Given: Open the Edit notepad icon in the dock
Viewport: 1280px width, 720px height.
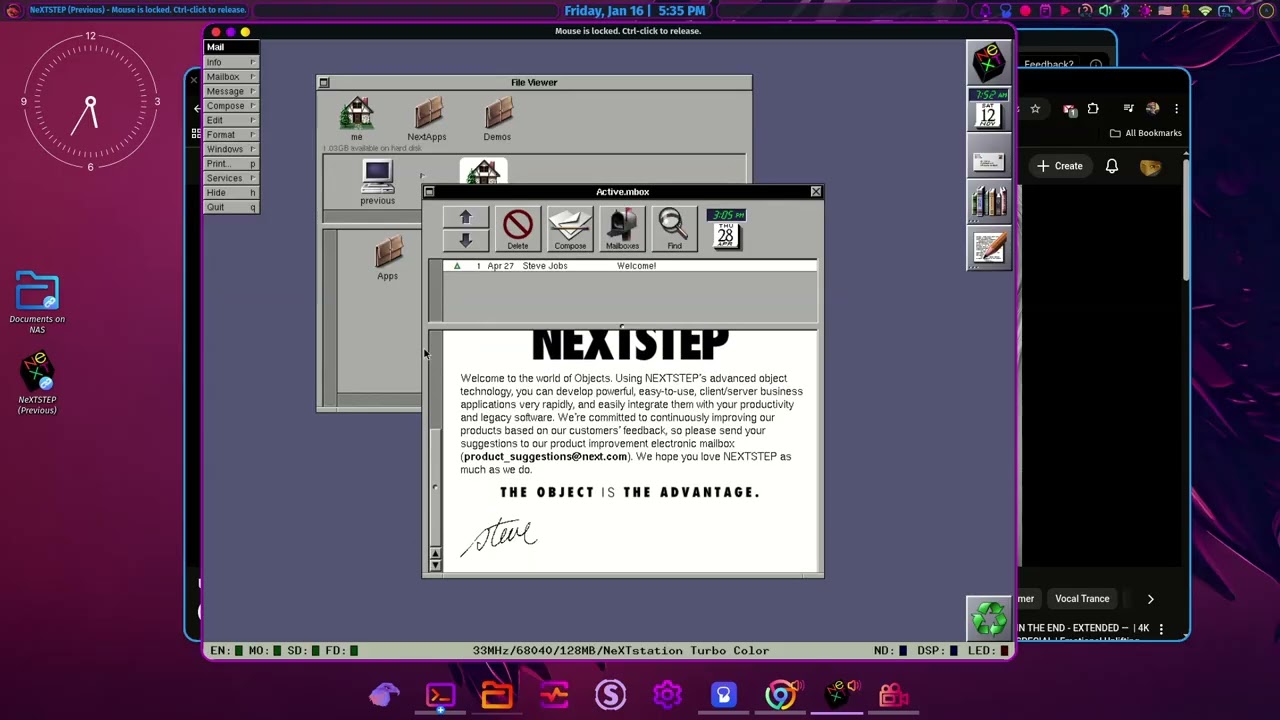Looking at the screenshot, I should click(x=988, y=248).
